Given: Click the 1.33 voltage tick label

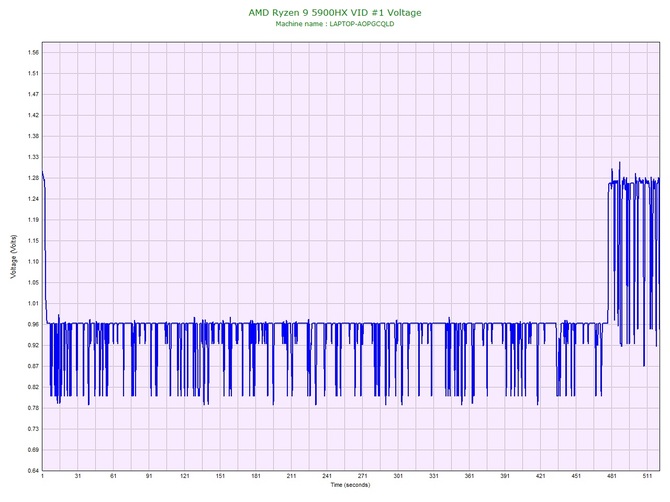Looking at the screenshot, I should coord(33,157).
